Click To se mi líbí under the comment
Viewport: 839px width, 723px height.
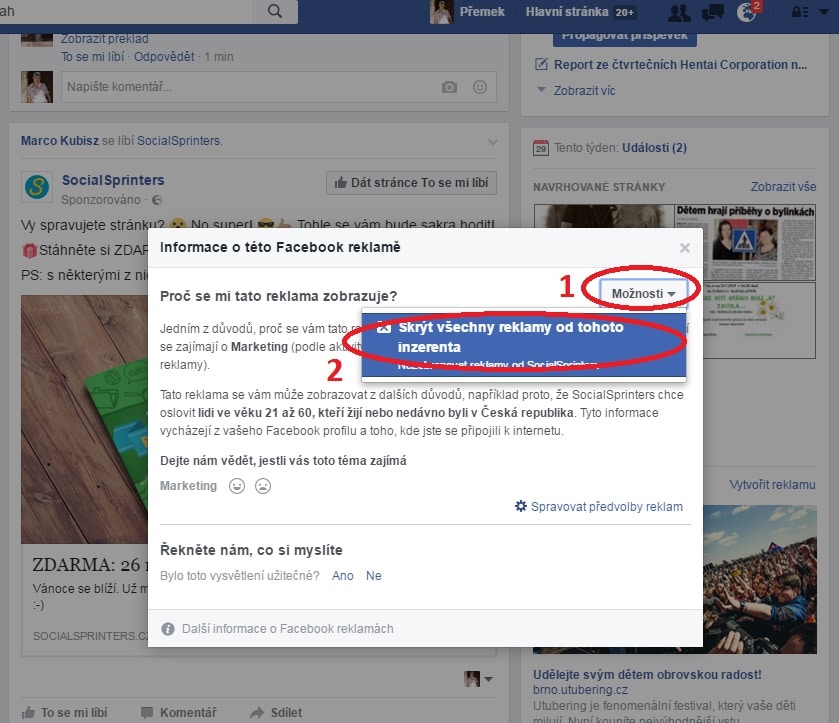pyautogui.click(x=93, y=57)
